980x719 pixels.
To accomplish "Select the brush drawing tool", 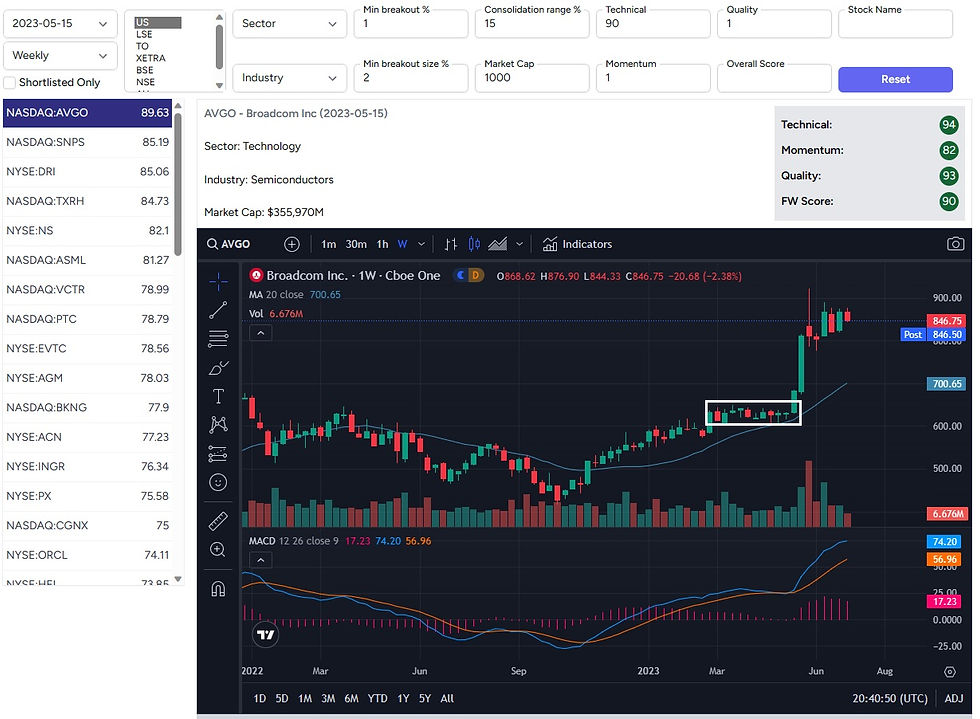I will [x=218, y=368].
